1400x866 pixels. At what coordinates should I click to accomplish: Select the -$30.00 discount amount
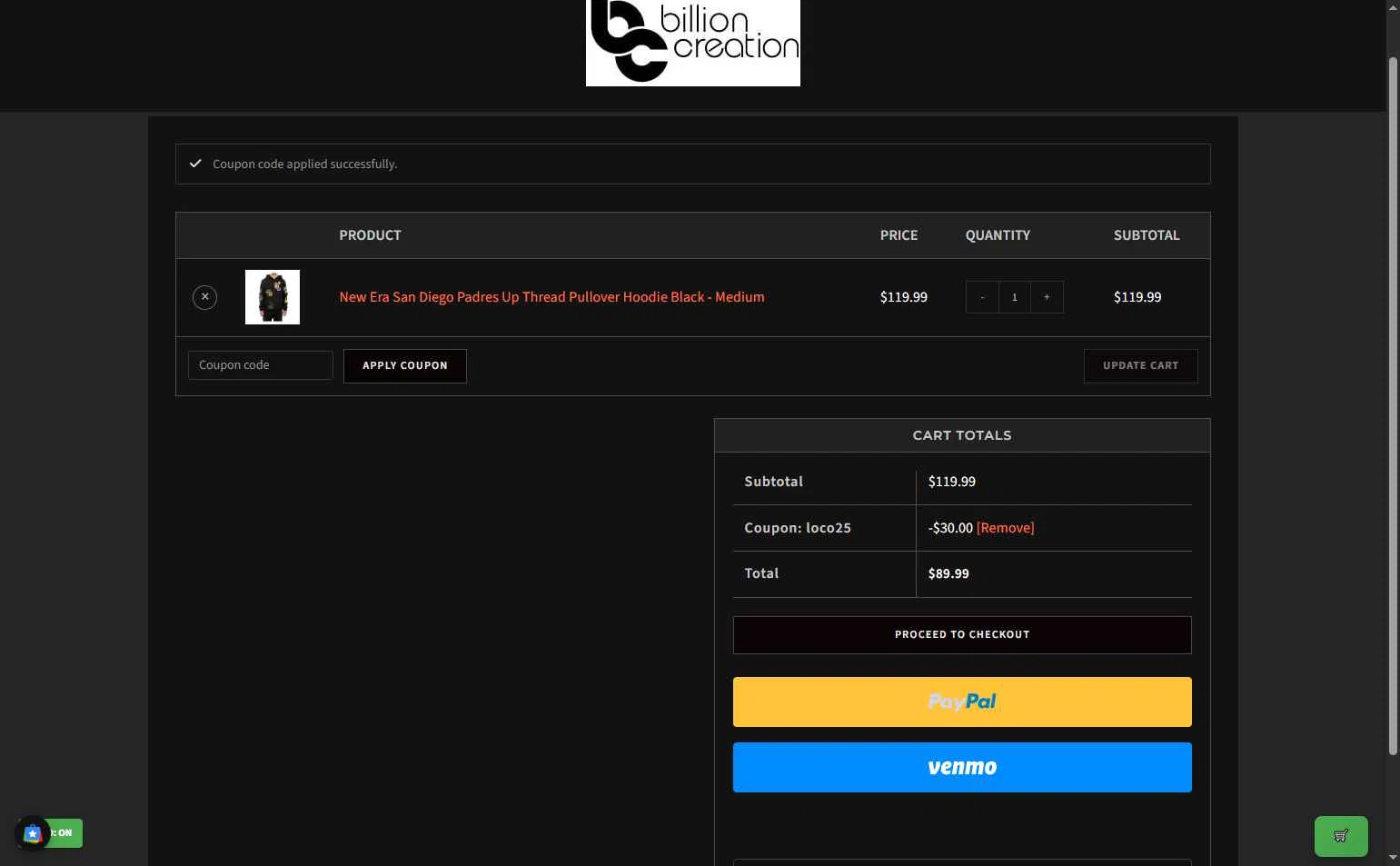950,528
